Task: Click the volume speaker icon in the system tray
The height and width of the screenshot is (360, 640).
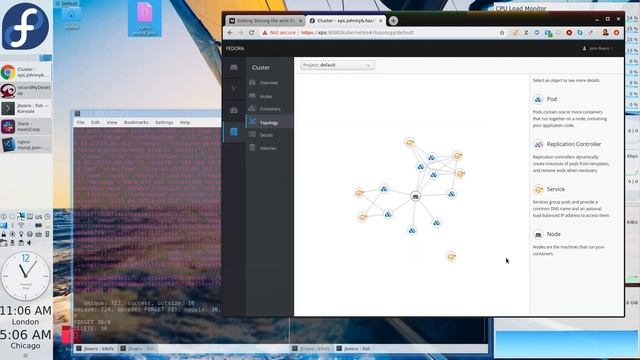Action: coord(29,243)
